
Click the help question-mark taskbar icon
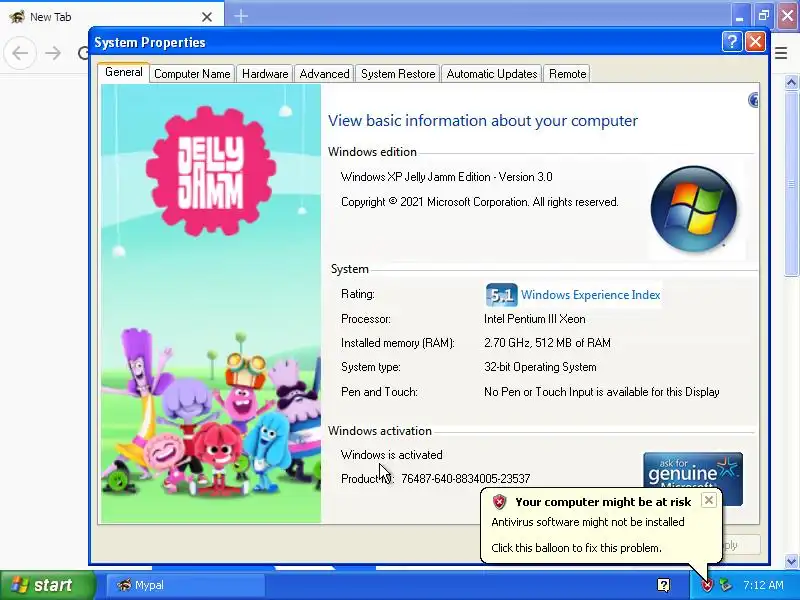point(663,585)
